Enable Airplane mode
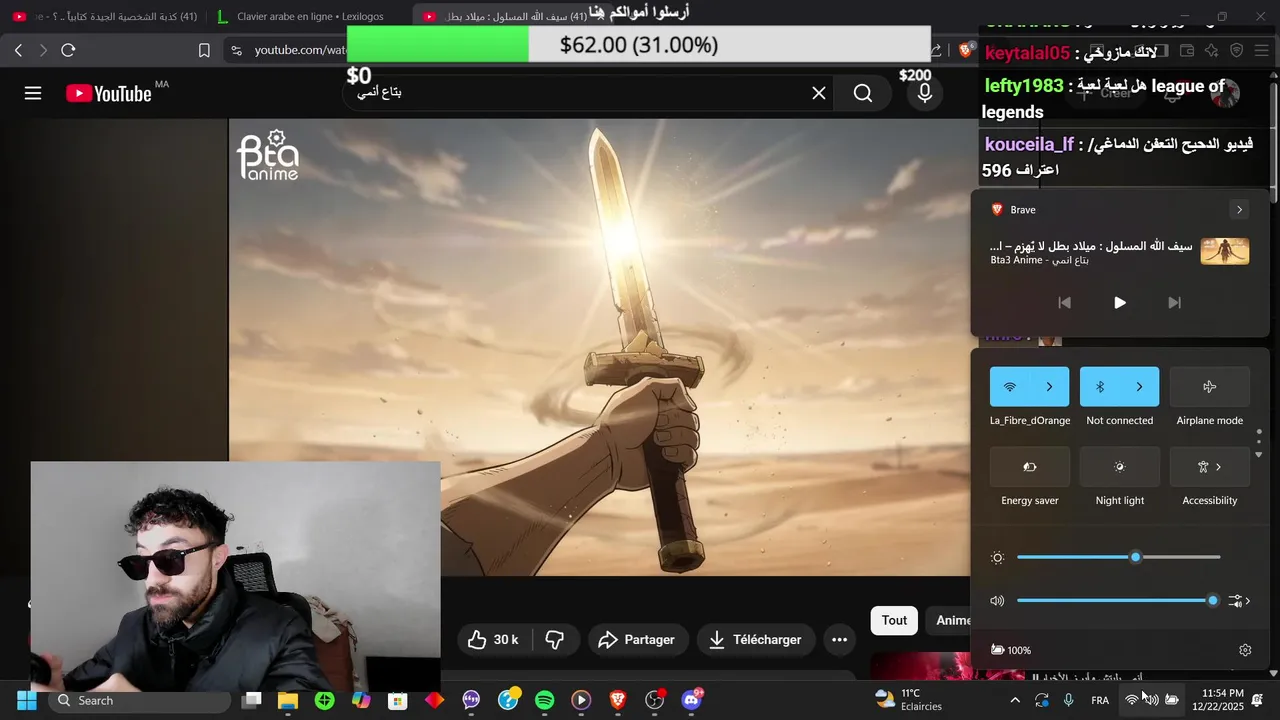Screen dimensions: 1280x720 coord(1209,387)
